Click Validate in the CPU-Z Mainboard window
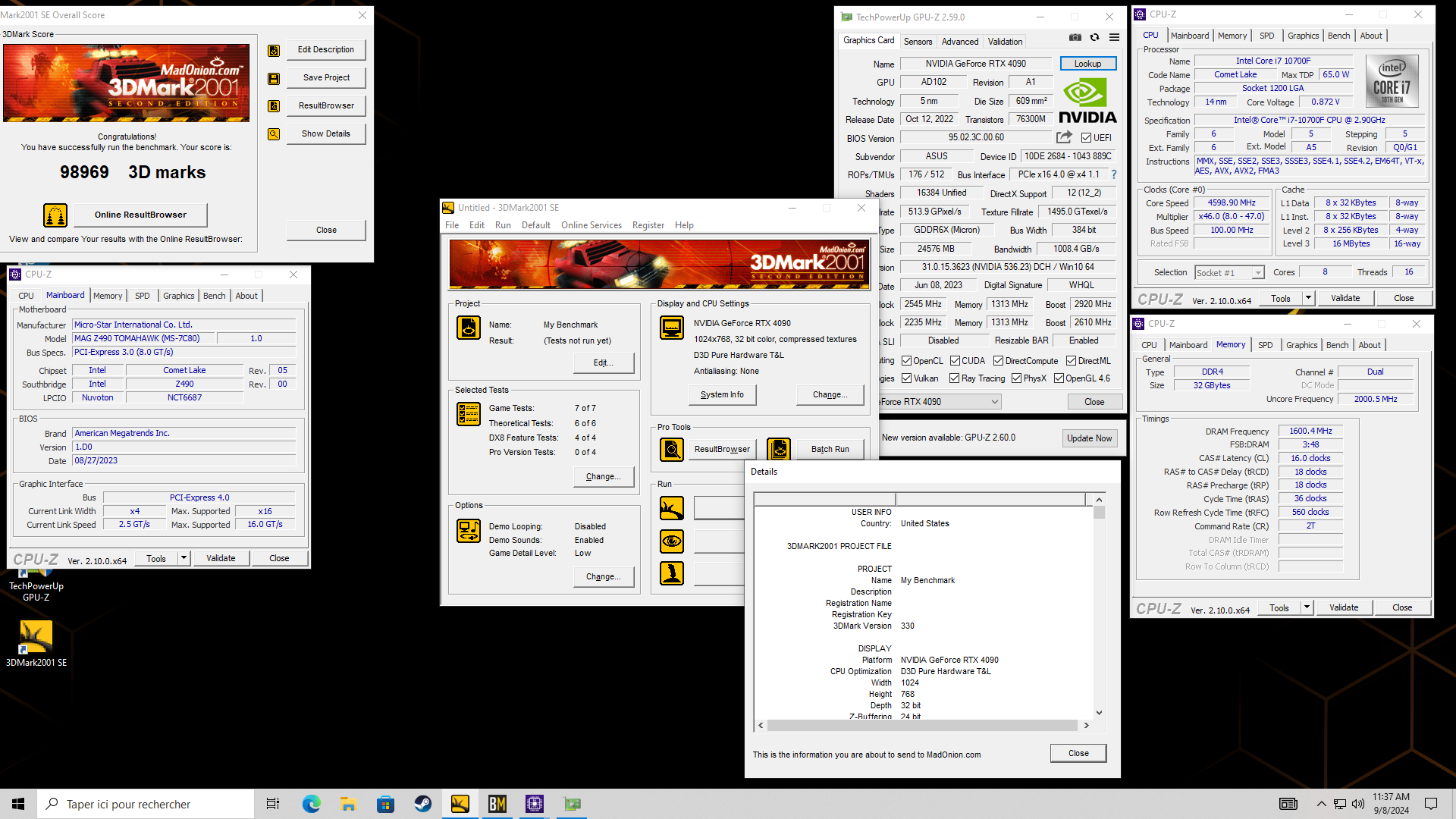1456x819 pixels. click(x=221, y=558)
